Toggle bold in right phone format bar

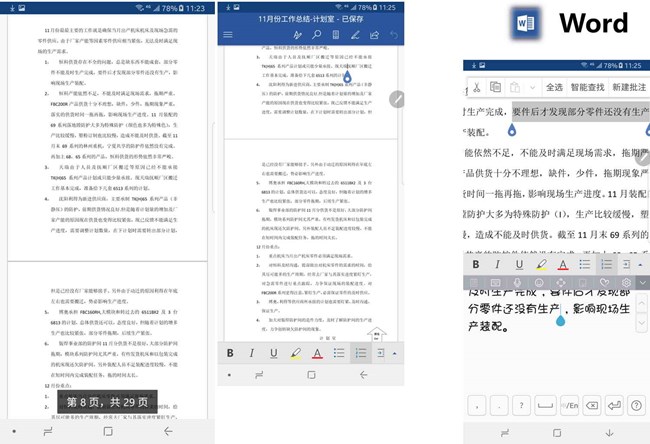[476, 264]
